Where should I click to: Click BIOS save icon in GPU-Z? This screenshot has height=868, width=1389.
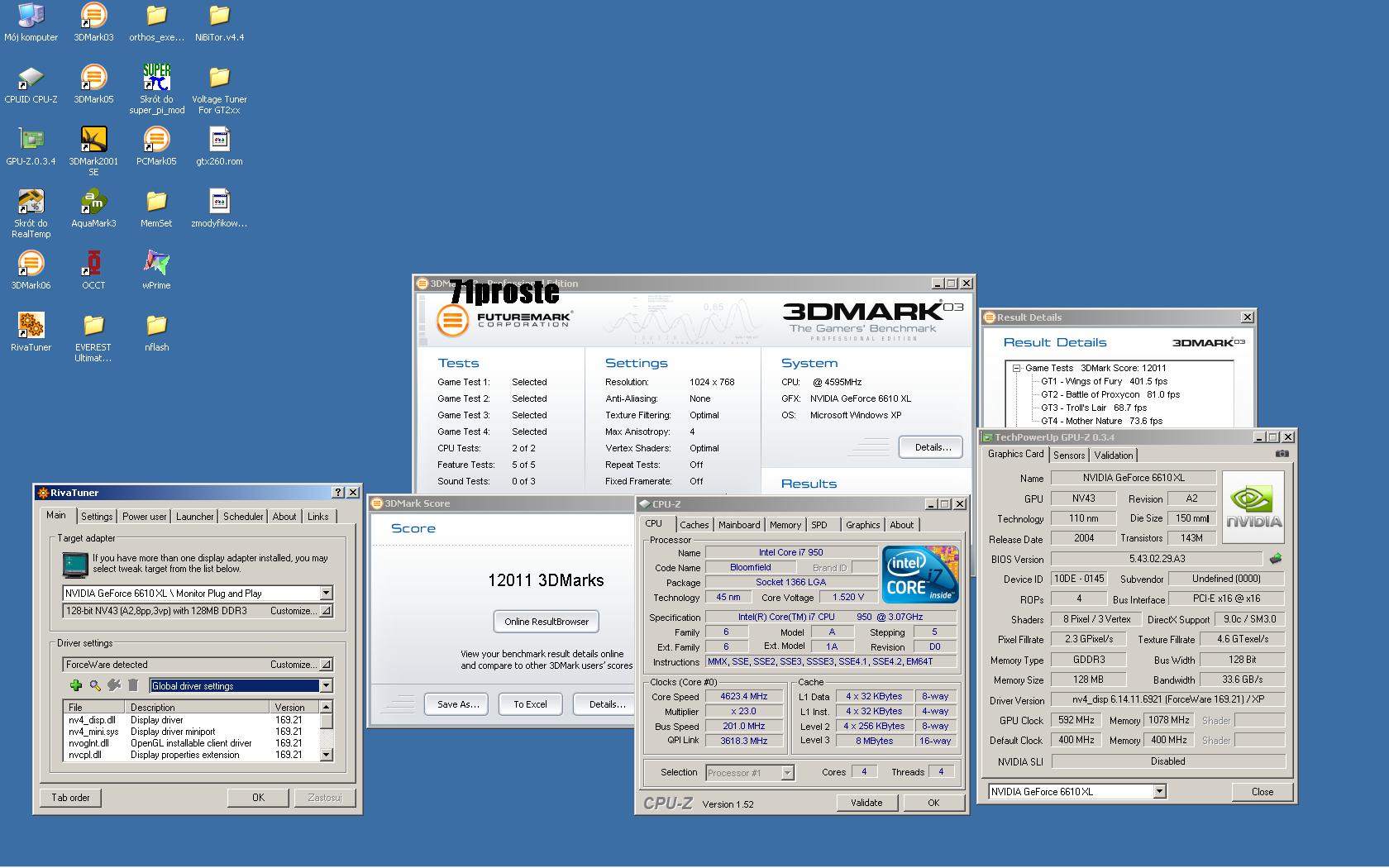click(1276, 559)
